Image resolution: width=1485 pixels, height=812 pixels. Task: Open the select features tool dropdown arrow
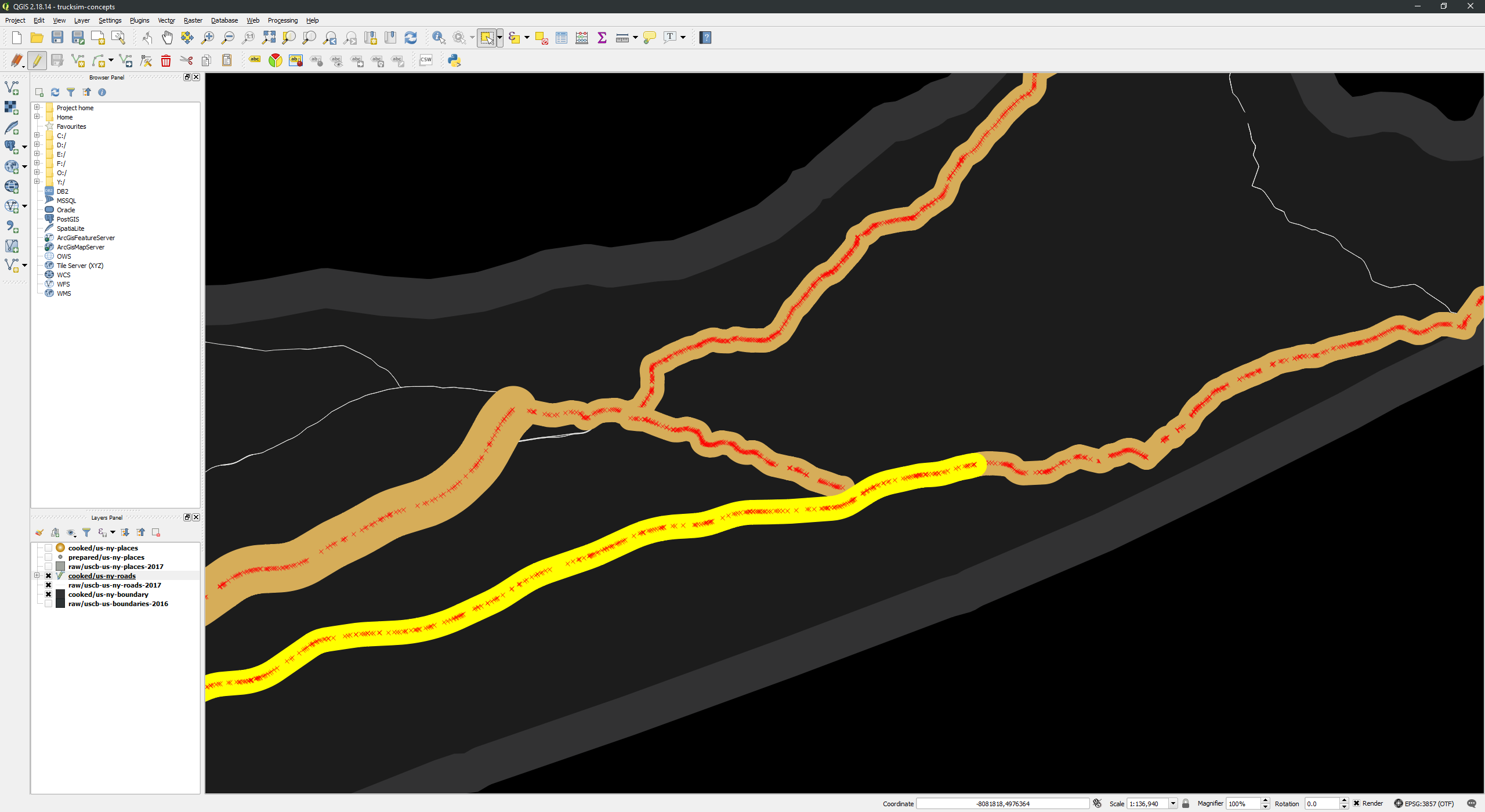pos(499,38)
